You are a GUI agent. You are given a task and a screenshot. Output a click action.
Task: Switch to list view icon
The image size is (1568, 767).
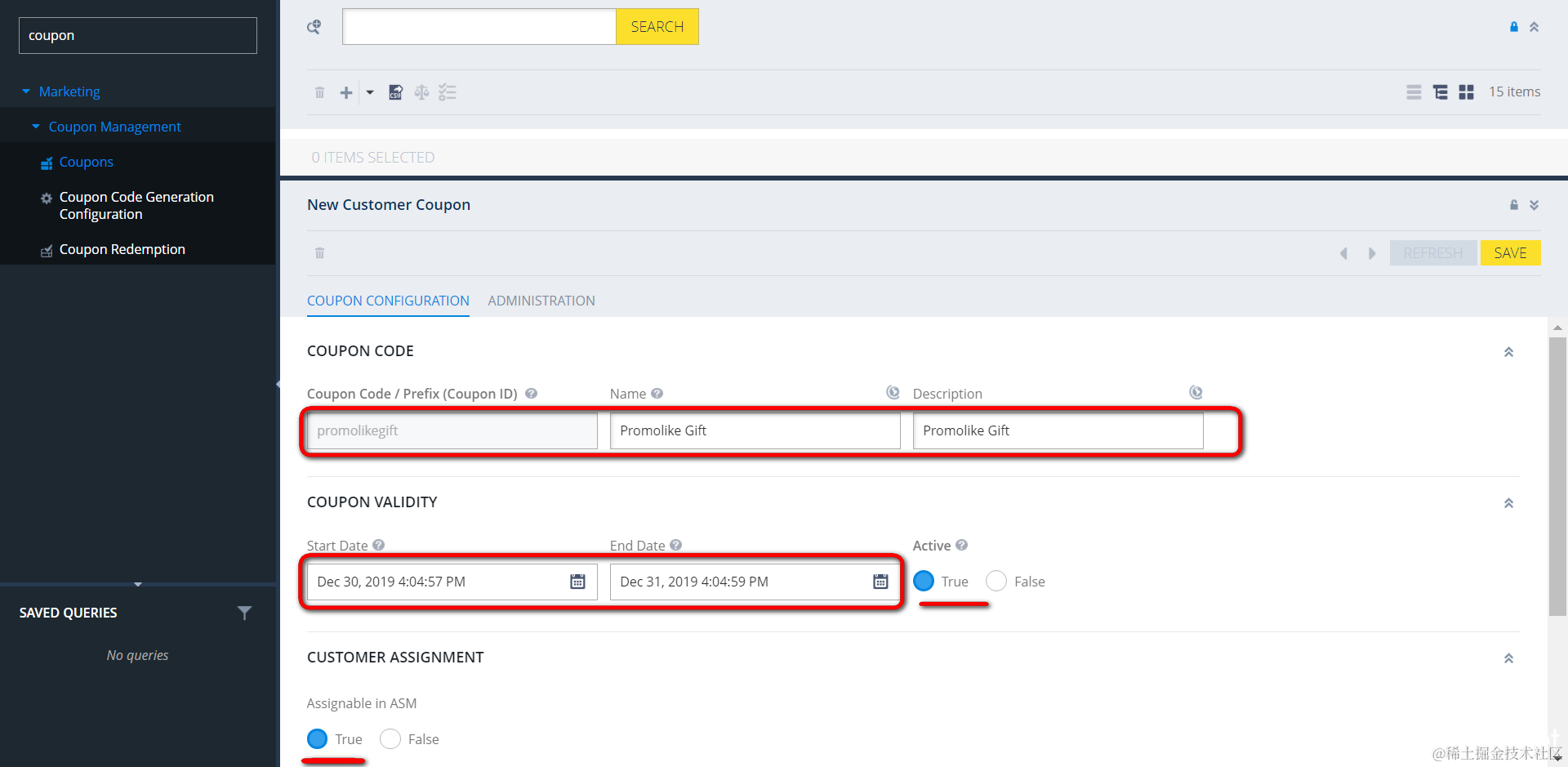tap(1414, 92)
